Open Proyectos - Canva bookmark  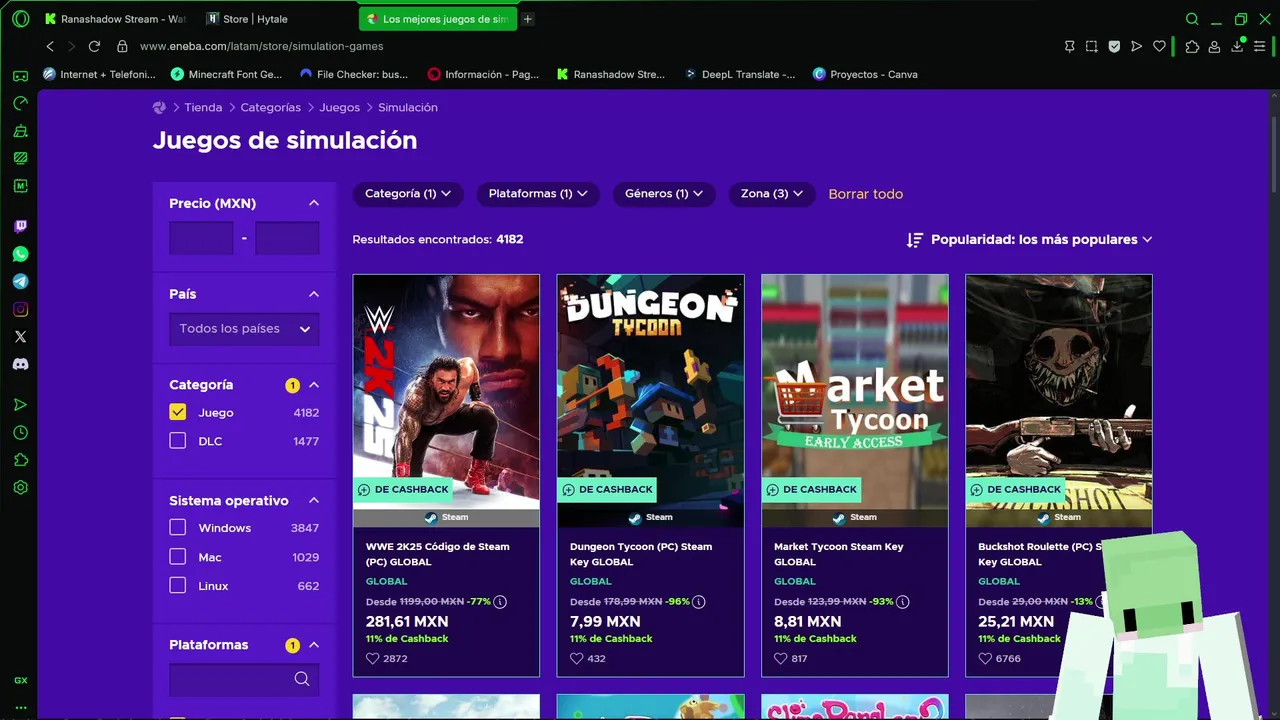point(865,74)
